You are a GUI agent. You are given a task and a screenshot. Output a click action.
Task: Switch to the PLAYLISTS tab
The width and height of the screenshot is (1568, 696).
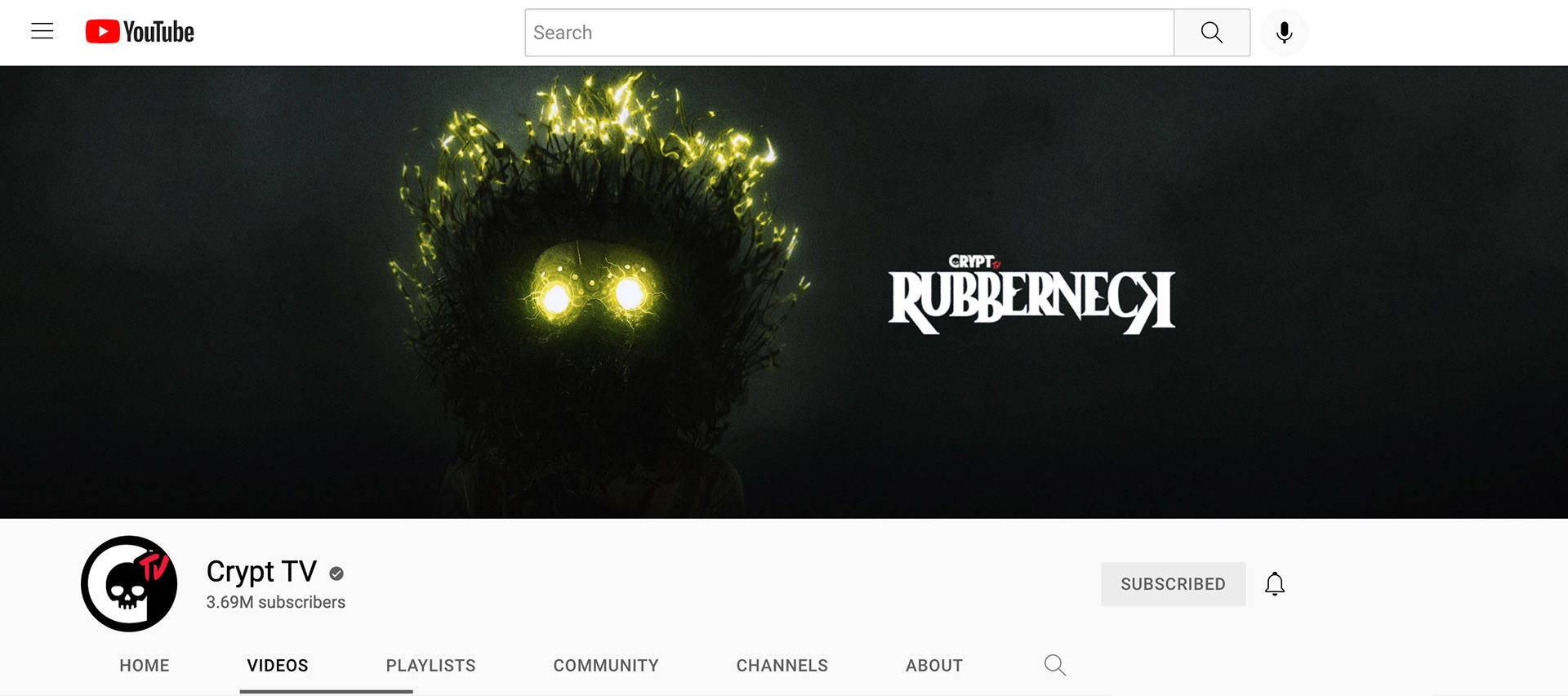[x=431, y=666]
